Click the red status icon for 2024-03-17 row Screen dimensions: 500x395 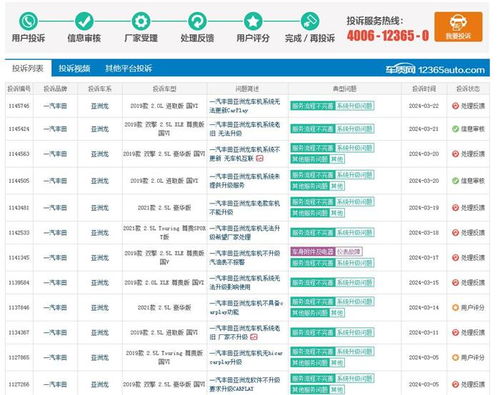pos(455,258)
